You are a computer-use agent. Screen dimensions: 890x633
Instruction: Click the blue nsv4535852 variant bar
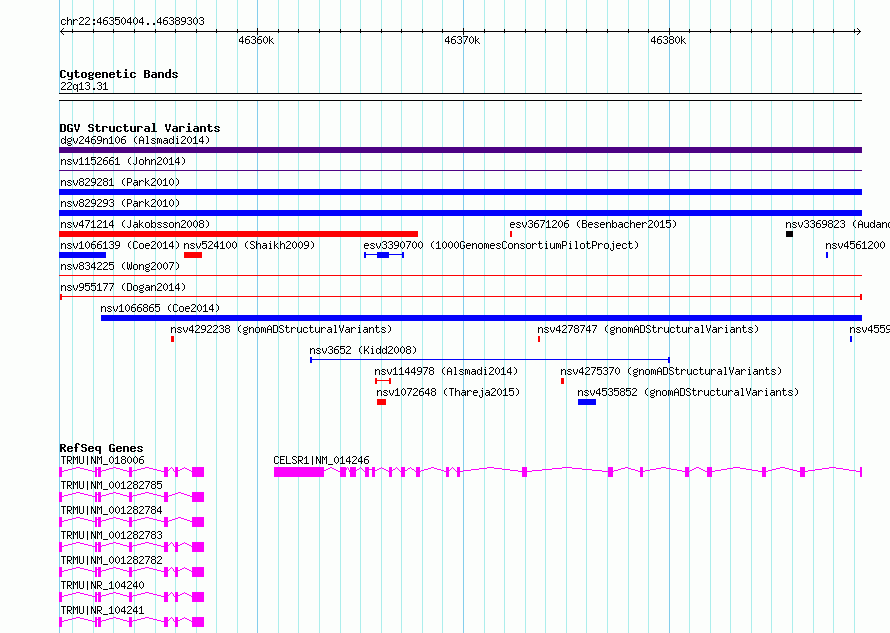587,402
